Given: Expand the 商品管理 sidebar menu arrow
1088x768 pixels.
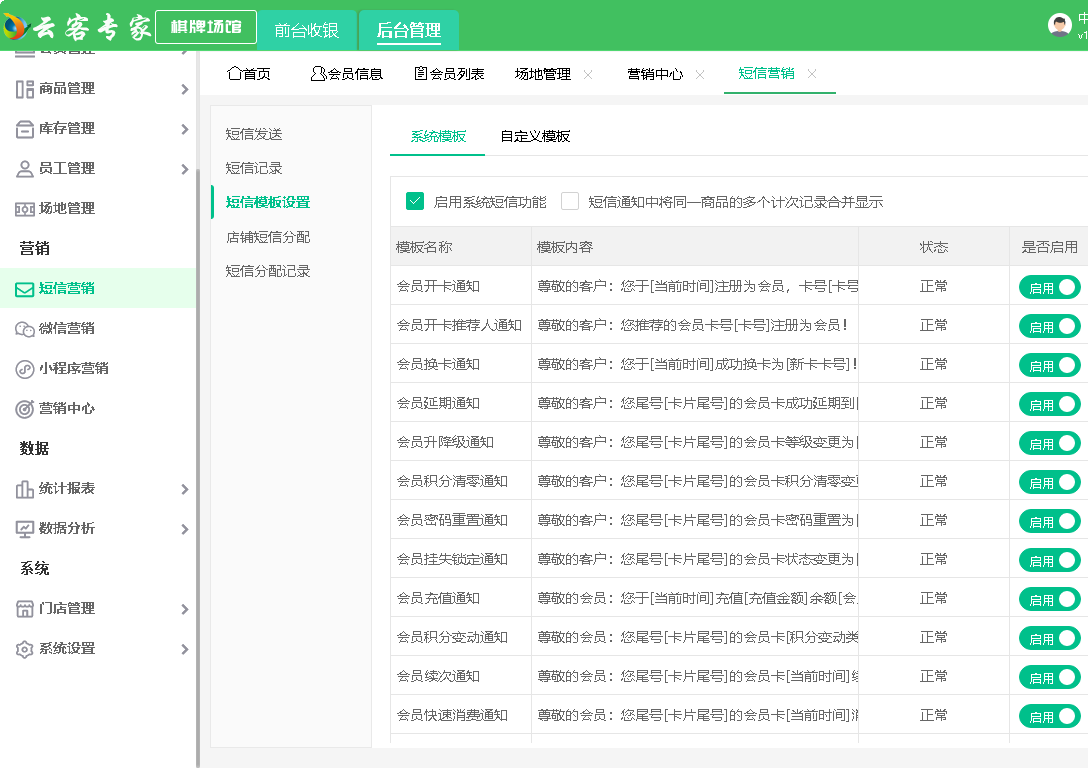Looking at the screenshot, I should point(184,89).
